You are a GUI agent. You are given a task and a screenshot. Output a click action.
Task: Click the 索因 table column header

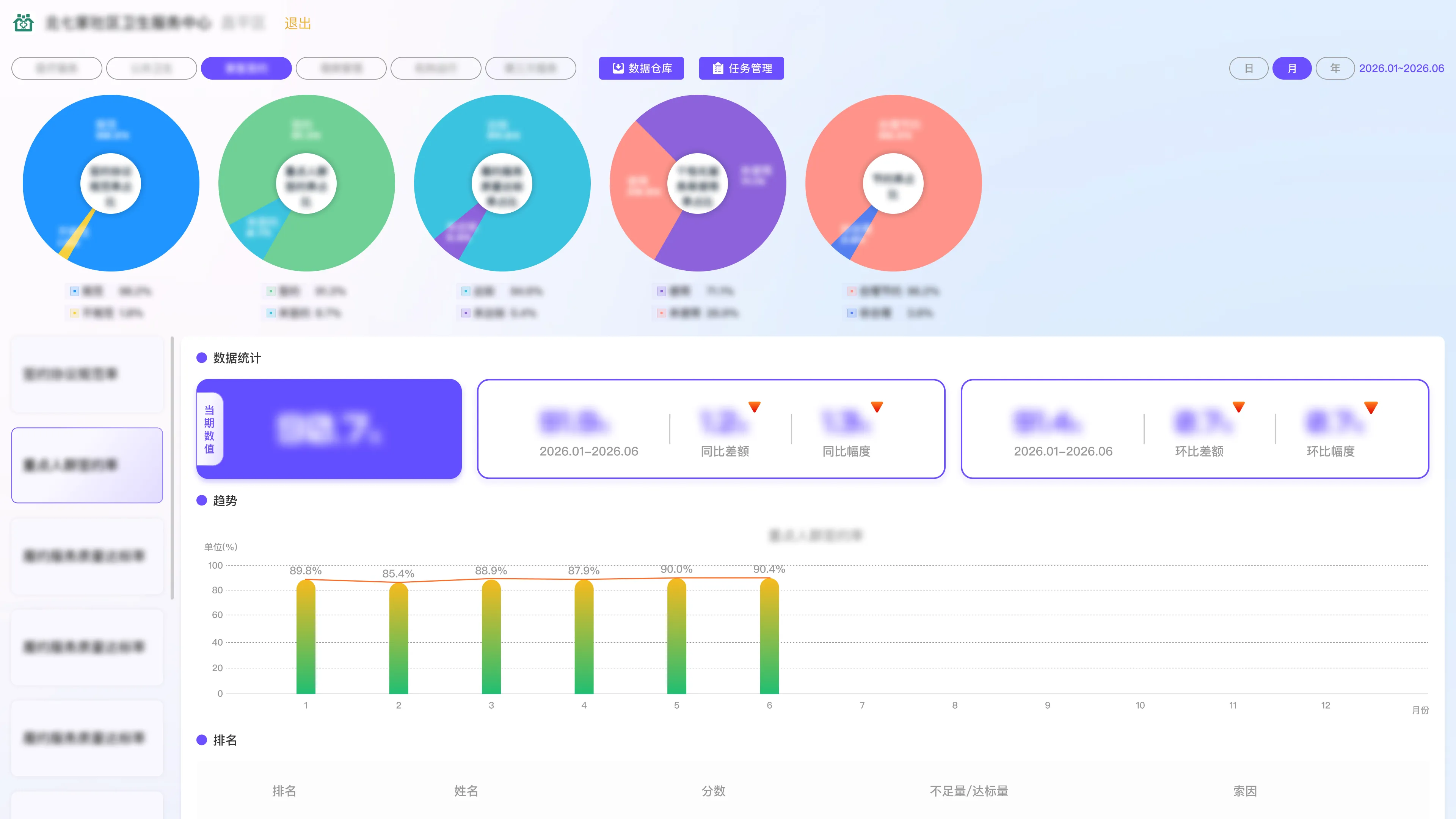pyautogui.click(x=1244, y=791)
